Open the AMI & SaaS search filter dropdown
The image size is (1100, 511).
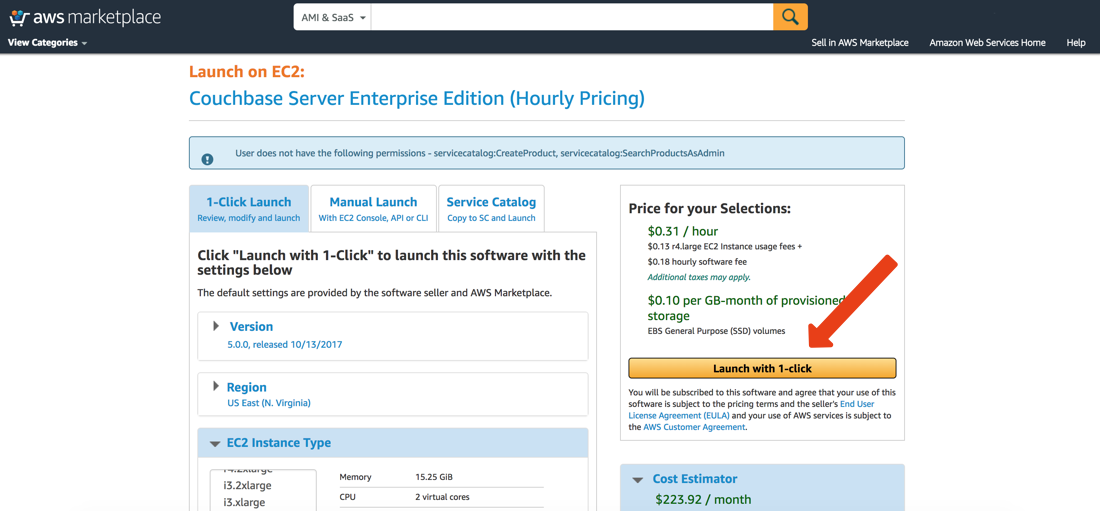point(333,18)
